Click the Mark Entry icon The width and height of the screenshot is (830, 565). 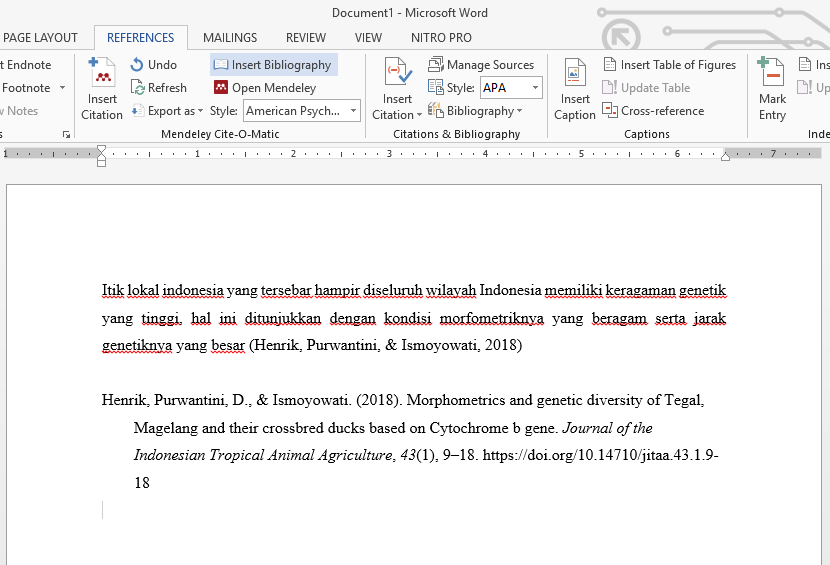tap(771, 71)
